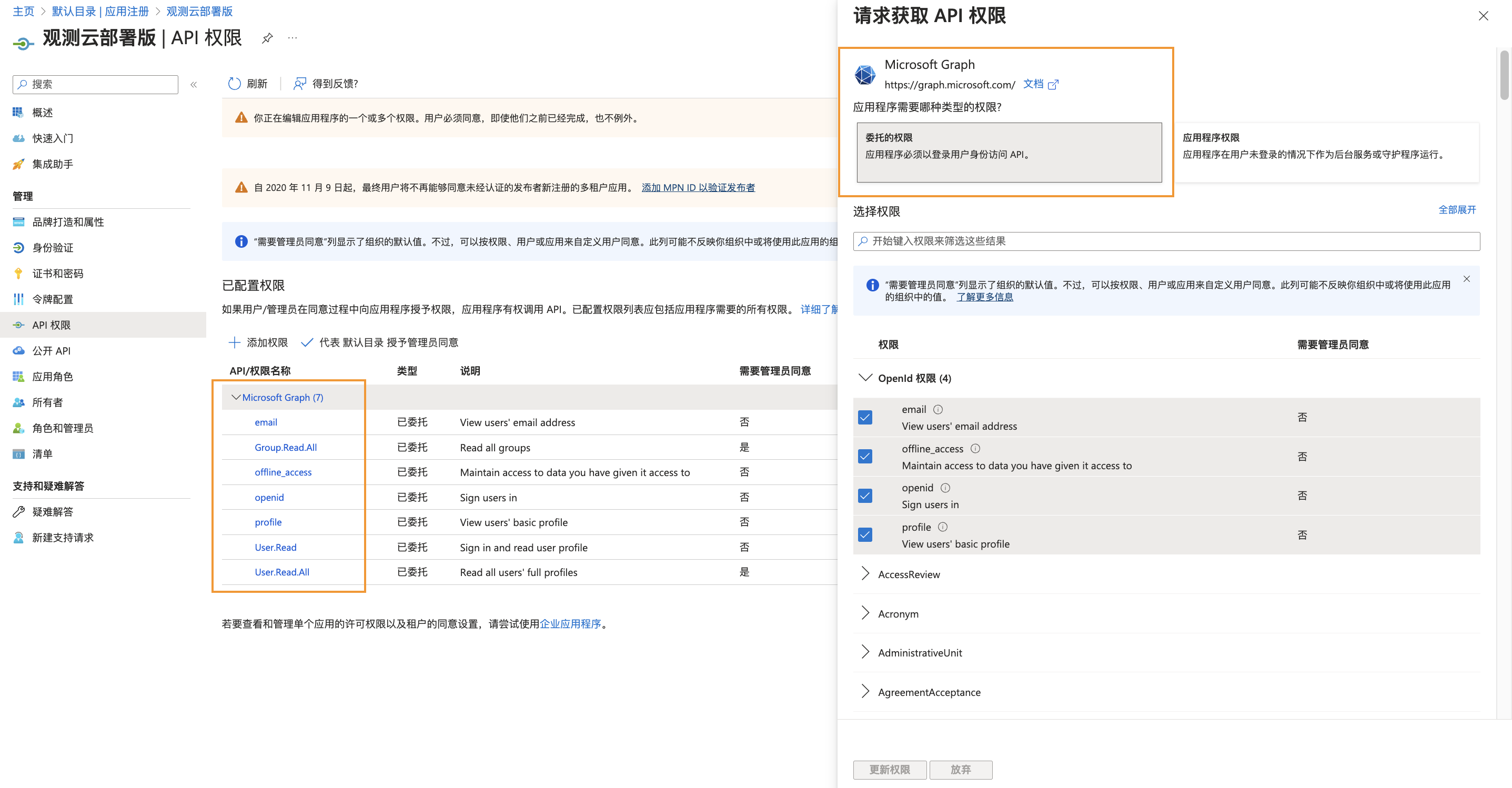Open the openid permission in configured list
The height and width of the screenshot is (788, 1512).
click(269, 498)
